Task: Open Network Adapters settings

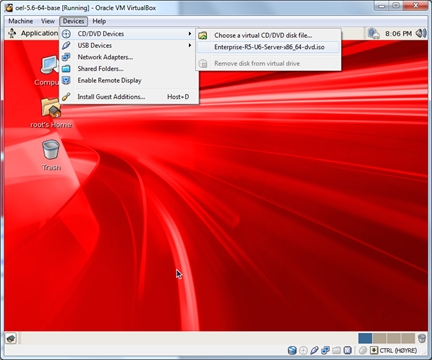Action: point(128,57)
